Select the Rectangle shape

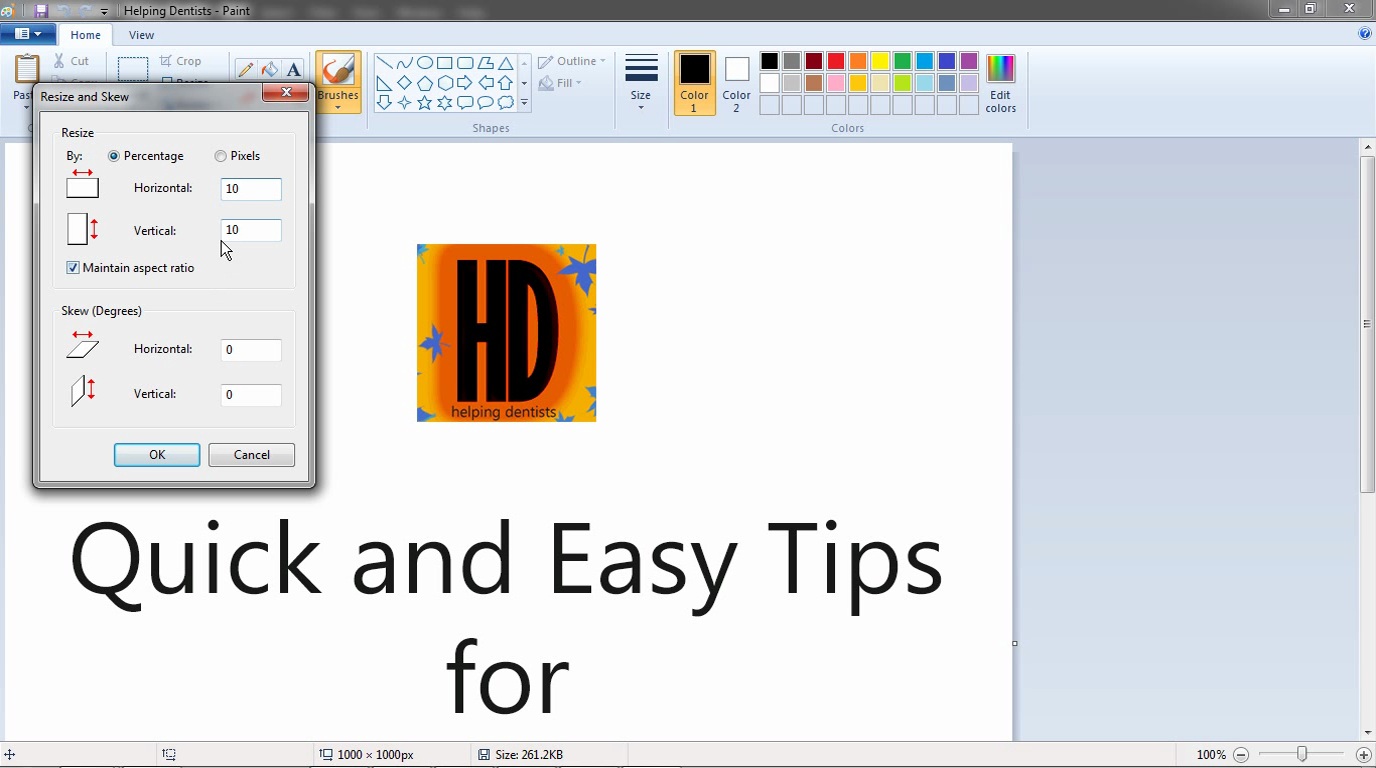(x=444, y=61)
